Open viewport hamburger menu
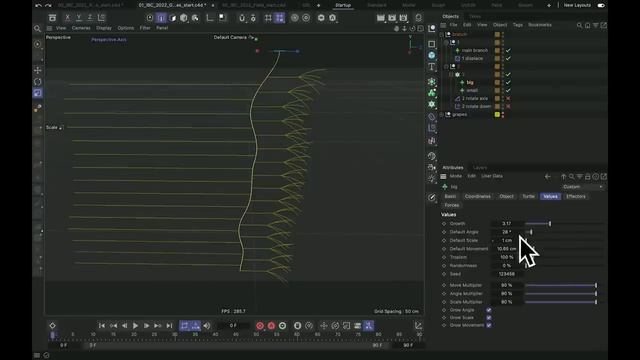Image resolution: width=640 pixels, height=360 pixels. pyautogui.click(x=49, y=28)
